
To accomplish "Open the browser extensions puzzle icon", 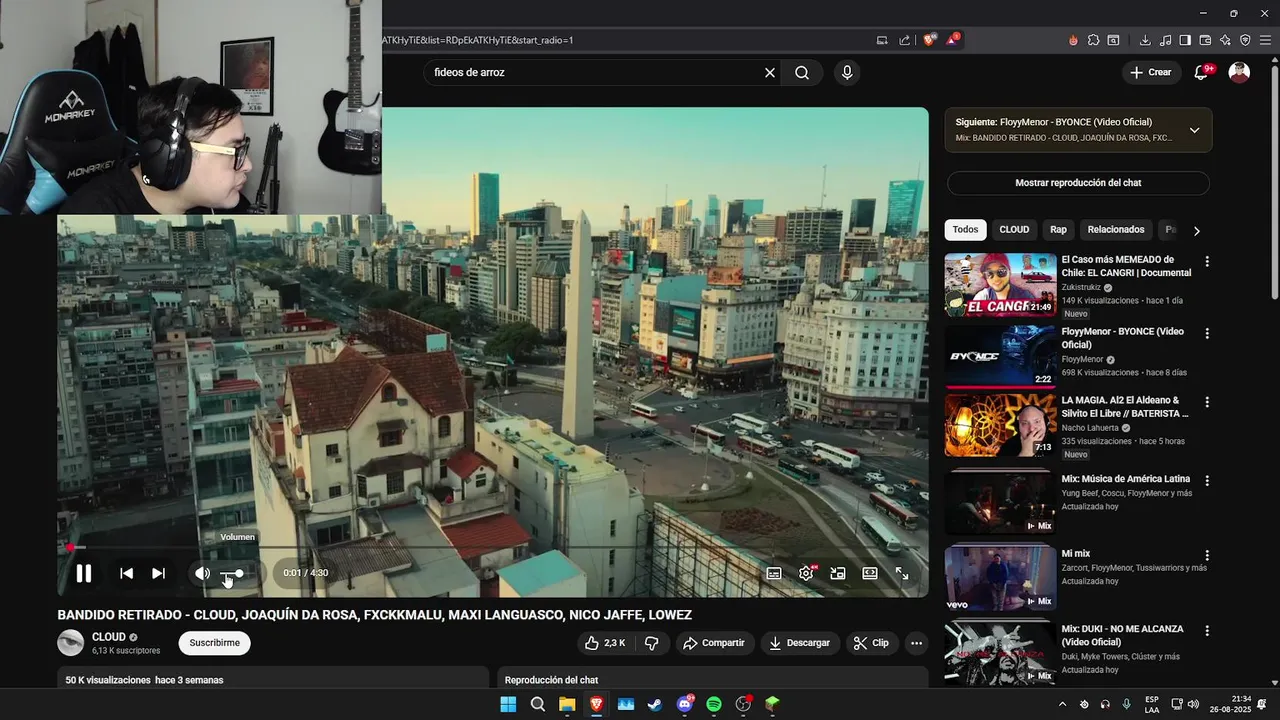I will coord(1093,40).
